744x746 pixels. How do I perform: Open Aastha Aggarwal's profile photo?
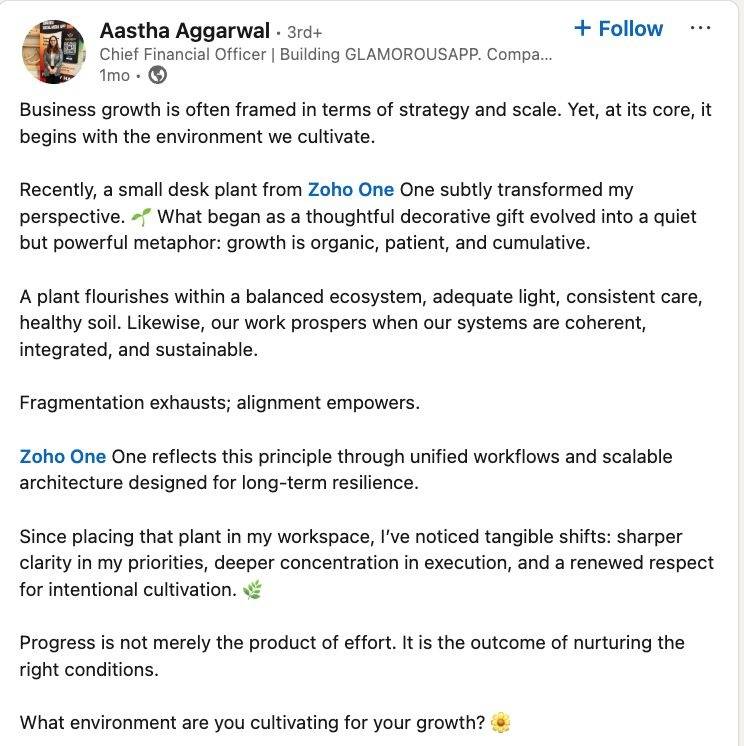(x=53, y=51)
